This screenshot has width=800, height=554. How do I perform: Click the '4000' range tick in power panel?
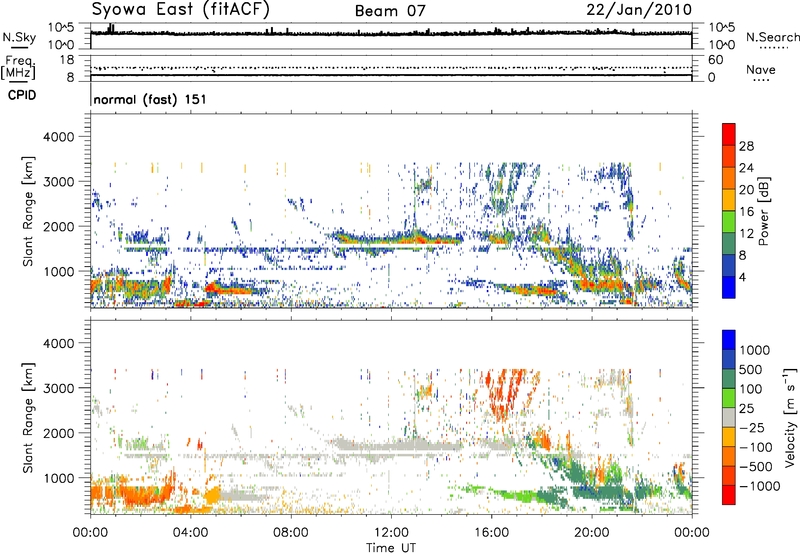(59, 137)
